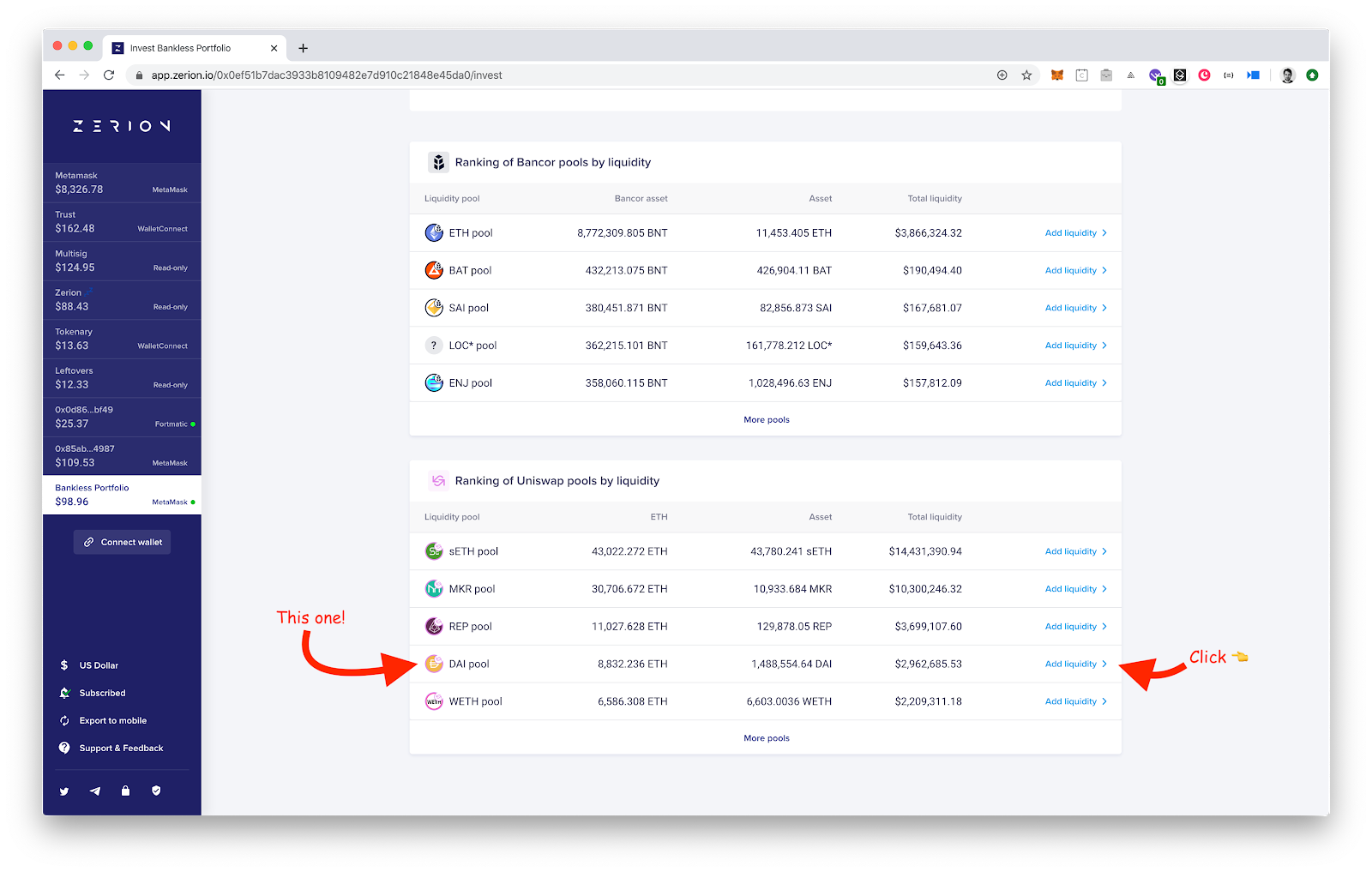Open the Twitter icon in sidebar footer
Viewport: 1372px width, 872px height.
point(64,791)
